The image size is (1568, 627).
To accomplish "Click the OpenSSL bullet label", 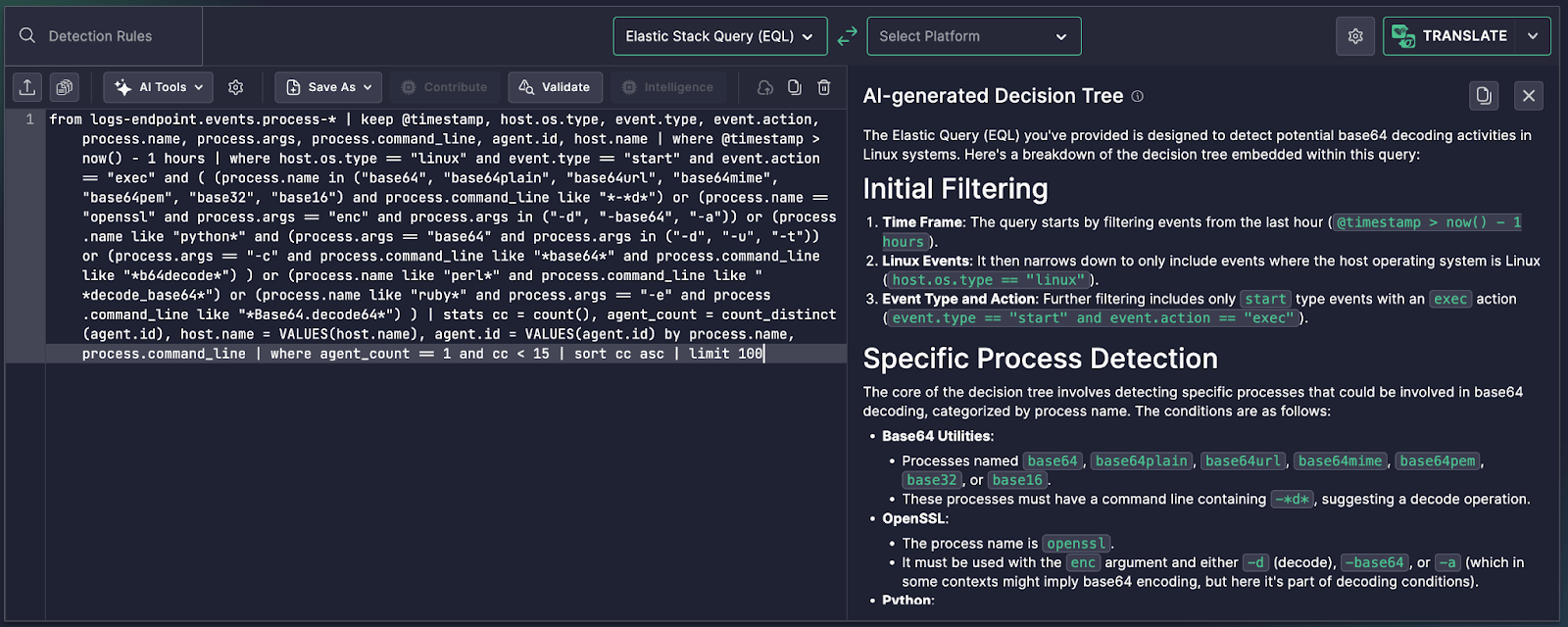I will [915, 518].
